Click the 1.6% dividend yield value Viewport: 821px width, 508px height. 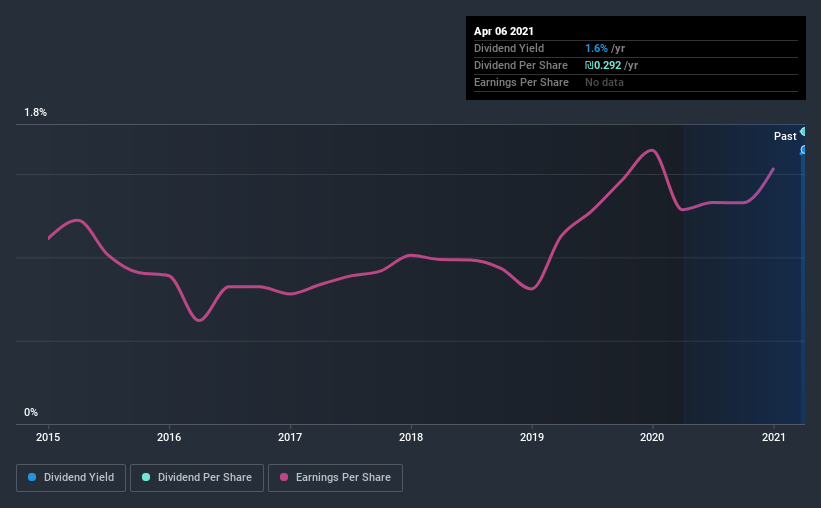coord(596,48)
